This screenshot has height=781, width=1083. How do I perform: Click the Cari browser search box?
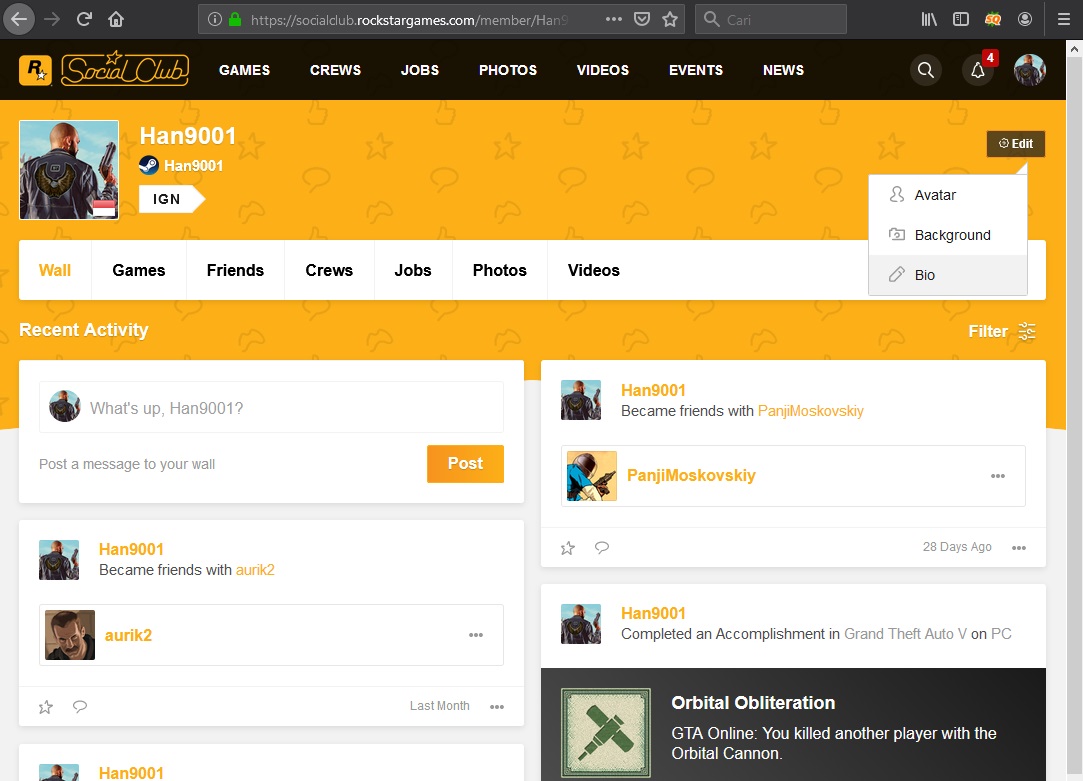(771, 19)
